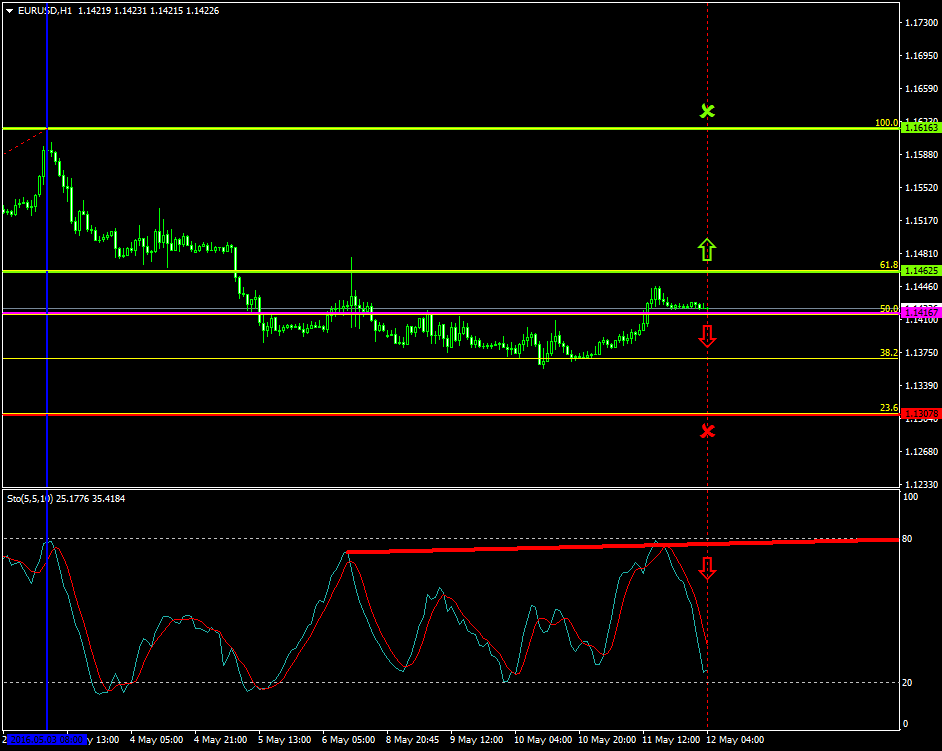This screenshot has height=751, width=942.
Task: Click the green 1.16163 price label
Action: coord(920,128)
